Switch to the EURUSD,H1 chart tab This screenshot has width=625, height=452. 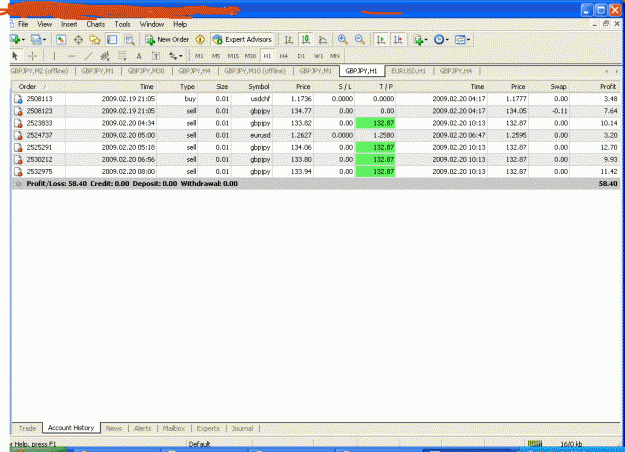pos(409,71)
